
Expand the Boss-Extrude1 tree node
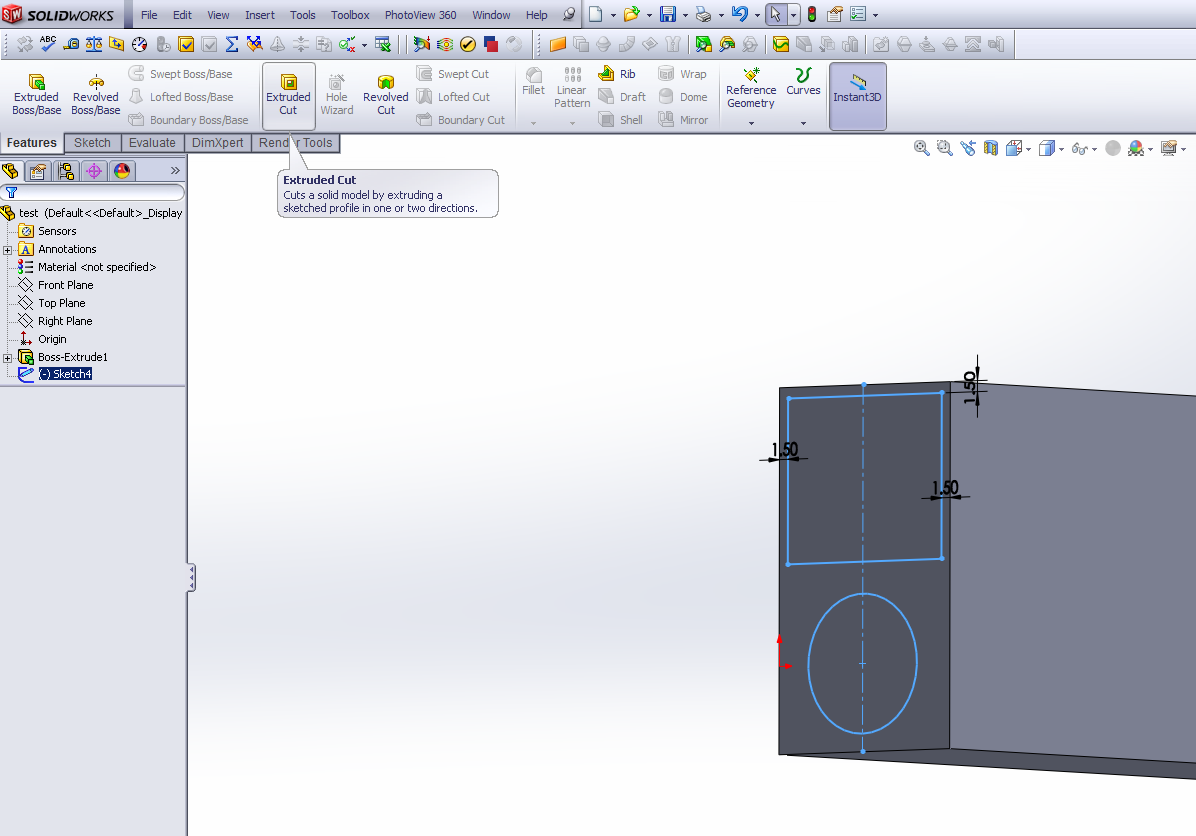tap(8, 357)
